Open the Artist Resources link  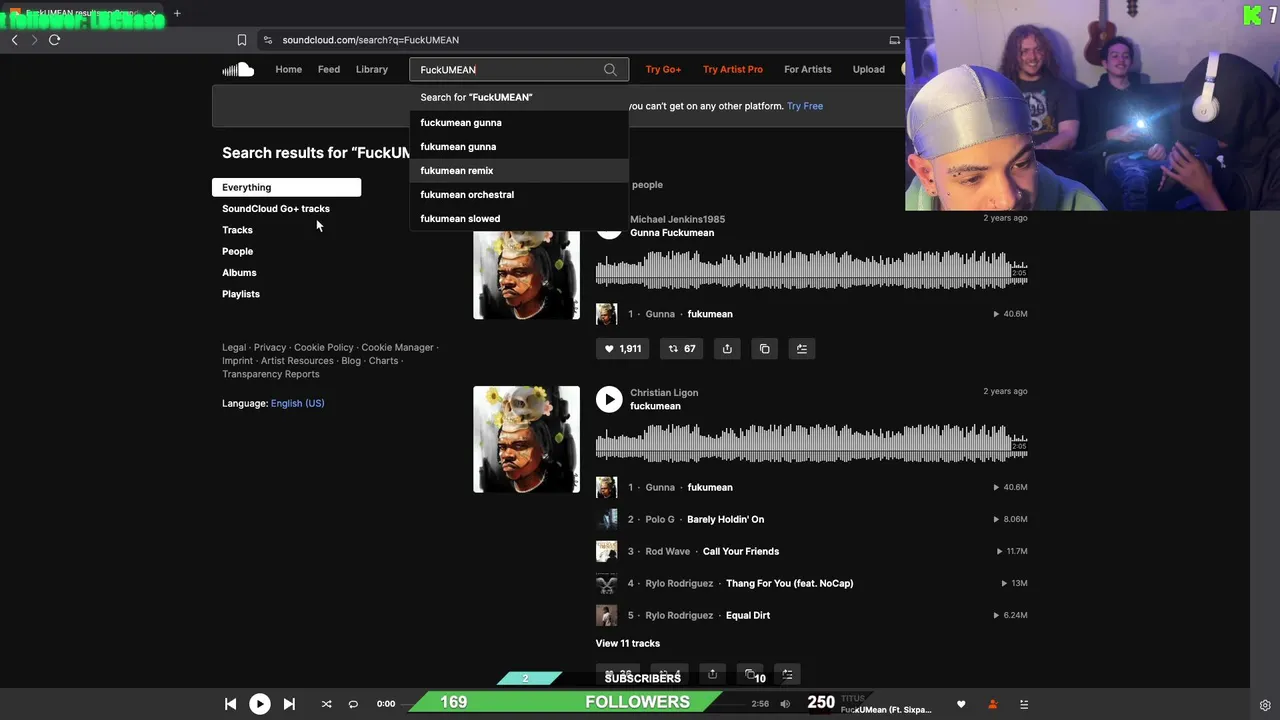click(x=297, y=361)
